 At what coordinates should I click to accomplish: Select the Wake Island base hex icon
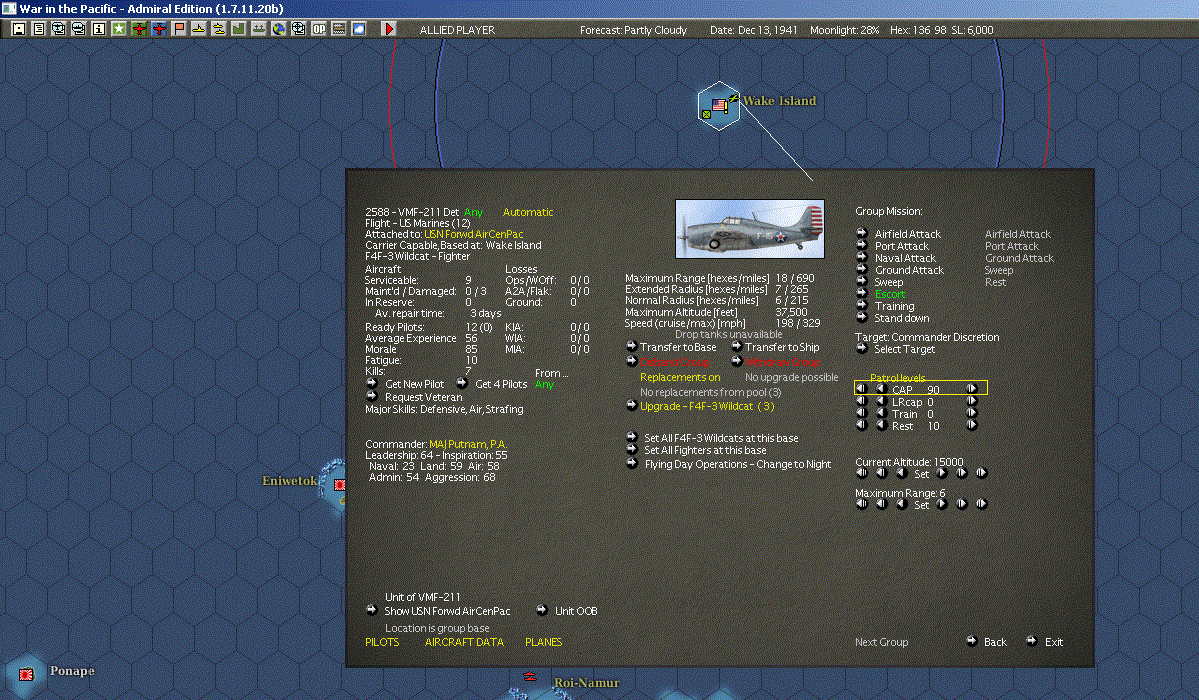[x=719, y=106]
